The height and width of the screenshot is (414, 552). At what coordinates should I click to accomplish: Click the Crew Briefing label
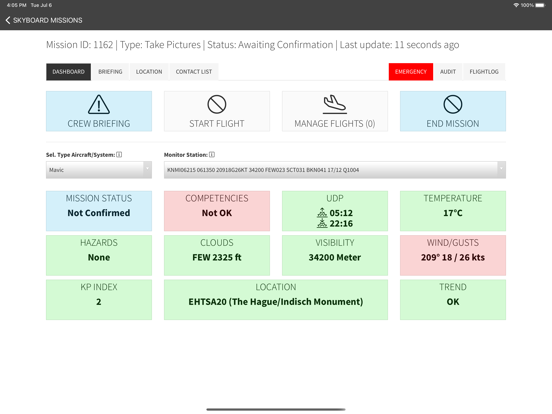(99, 124)
